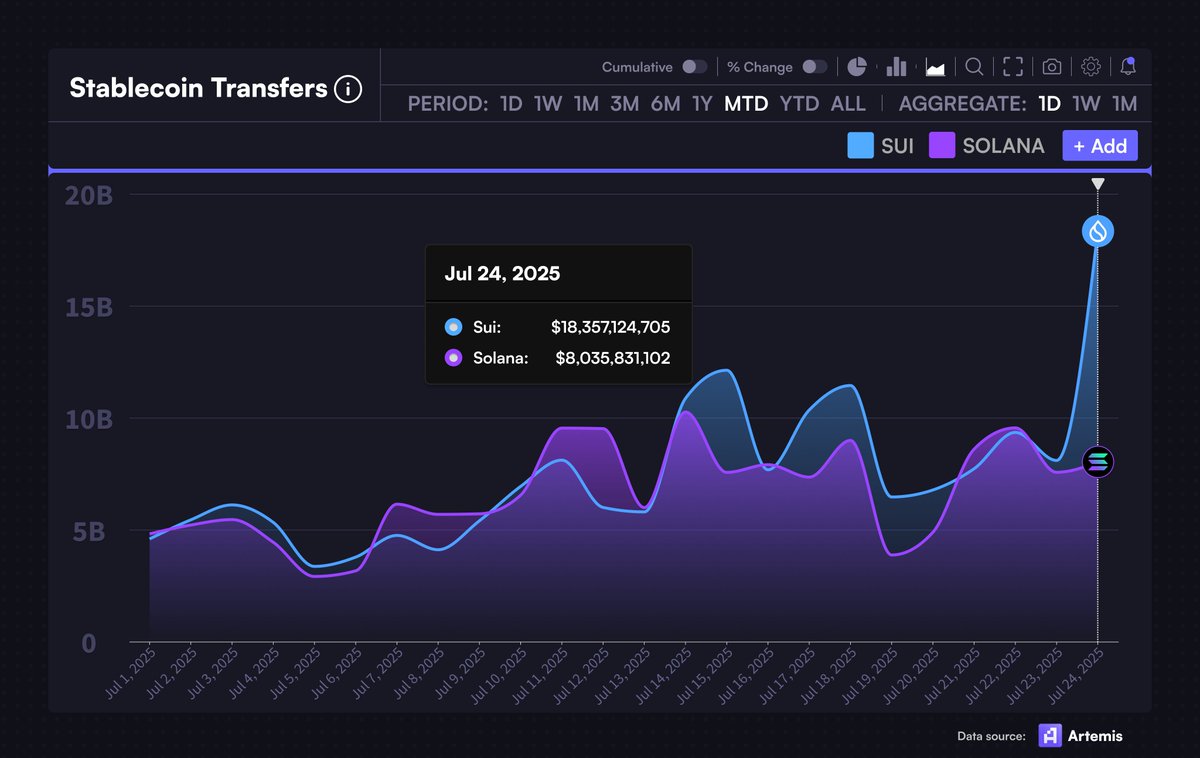Viewport: 1200px width, 758px height.
Task: Open the Stablecoin Transfers info icon
Action: [348, 89]
